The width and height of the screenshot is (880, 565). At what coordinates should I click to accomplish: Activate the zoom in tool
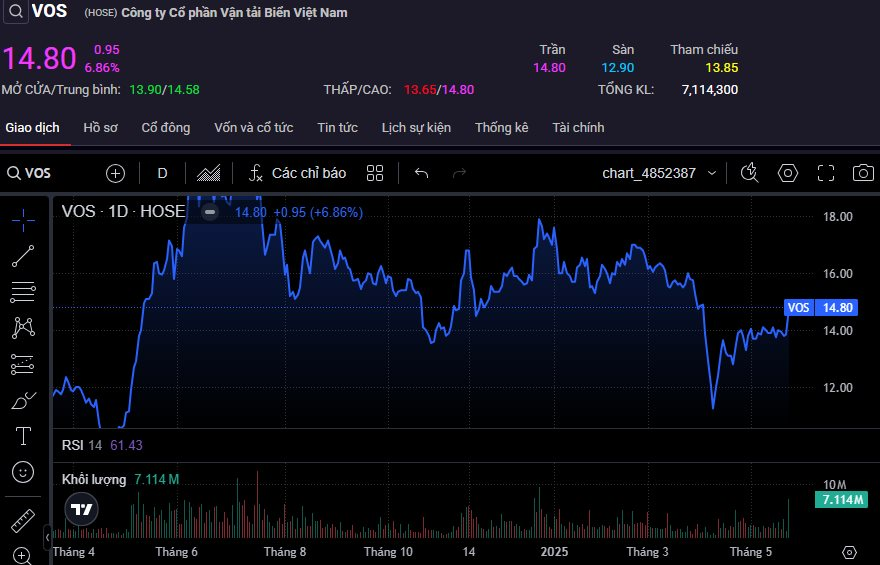click(22, 556)
